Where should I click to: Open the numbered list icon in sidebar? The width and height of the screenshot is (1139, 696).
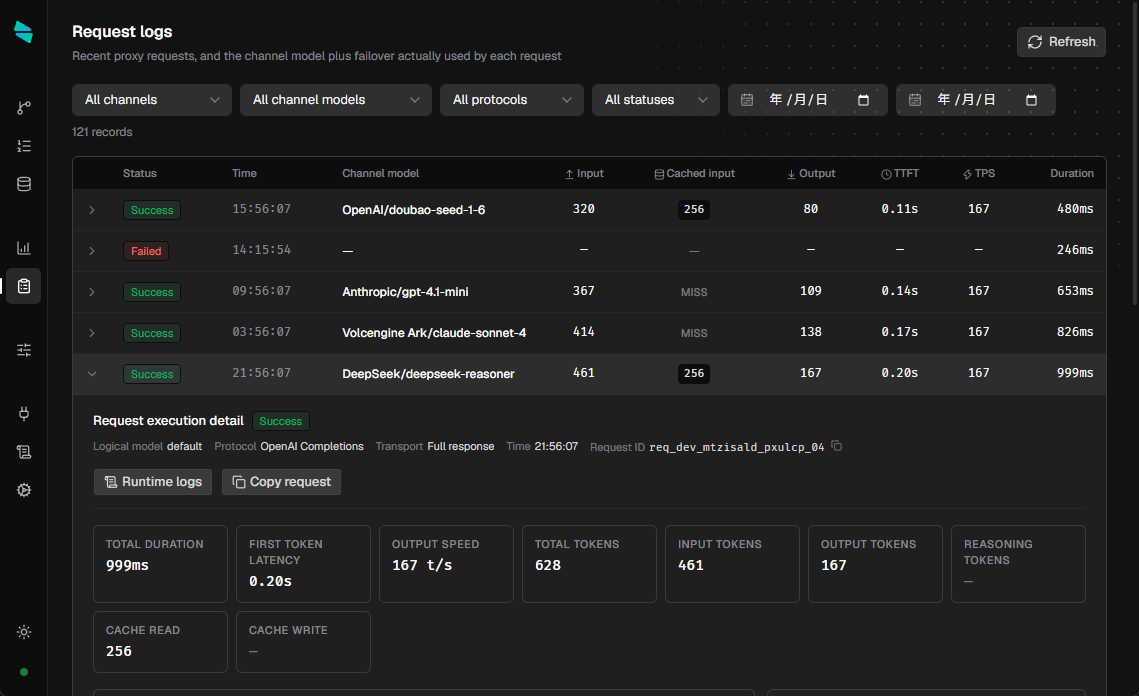(x=24, y=146)
